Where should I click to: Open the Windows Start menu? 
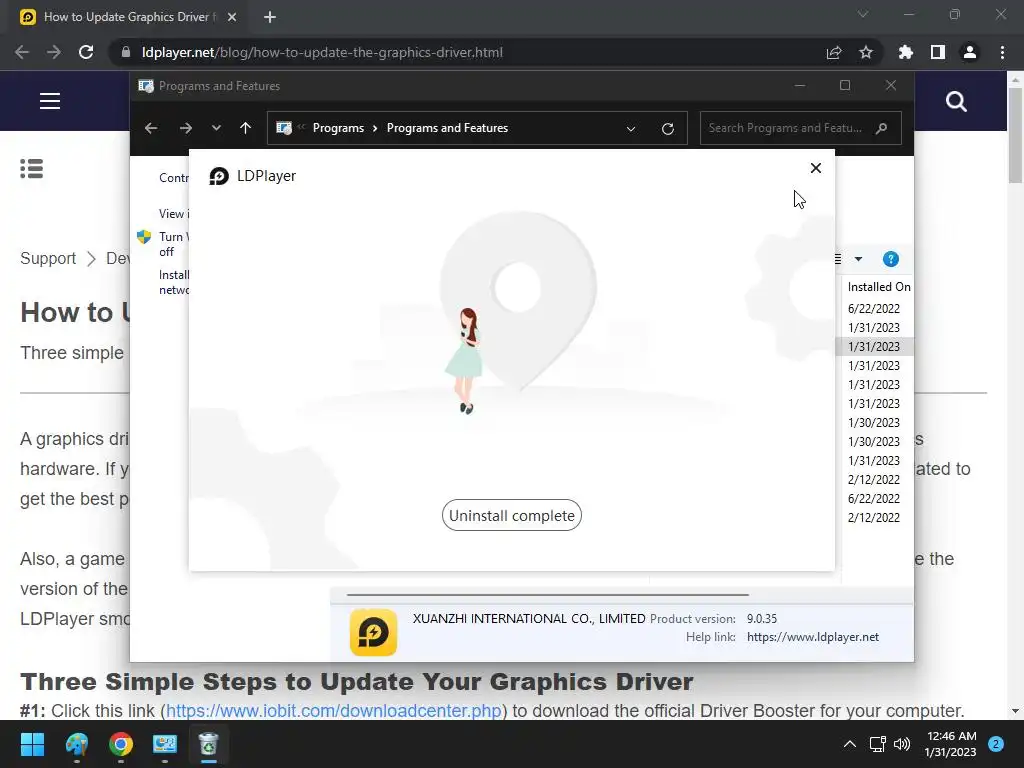(32, 744)
